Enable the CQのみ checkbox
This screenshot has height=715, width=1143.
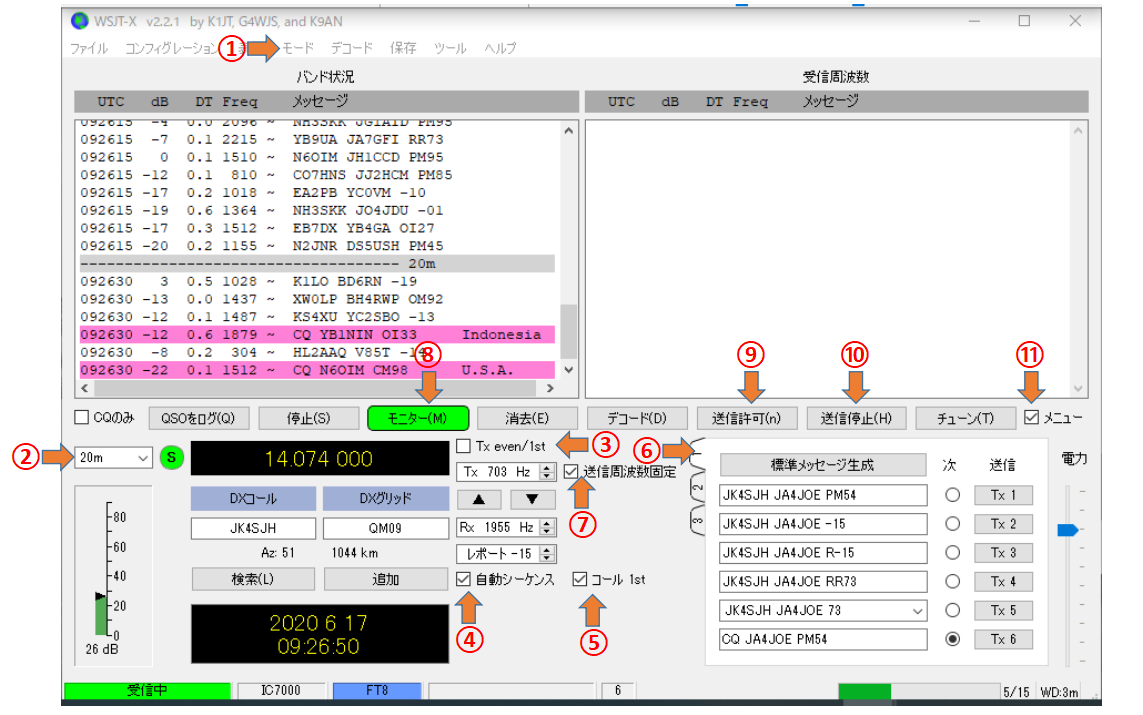click(82, 418)
